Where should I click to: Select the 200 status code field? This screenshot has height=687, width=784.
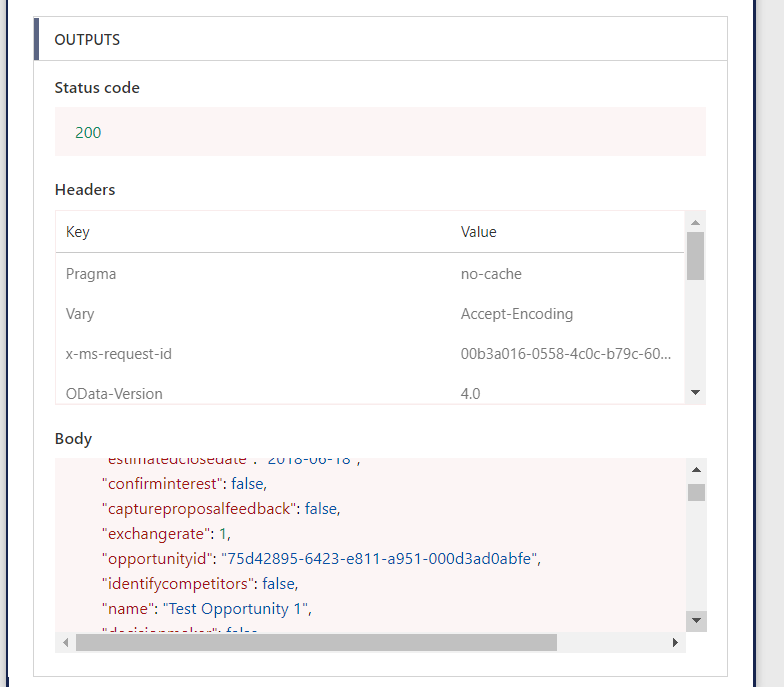[88, 133]
